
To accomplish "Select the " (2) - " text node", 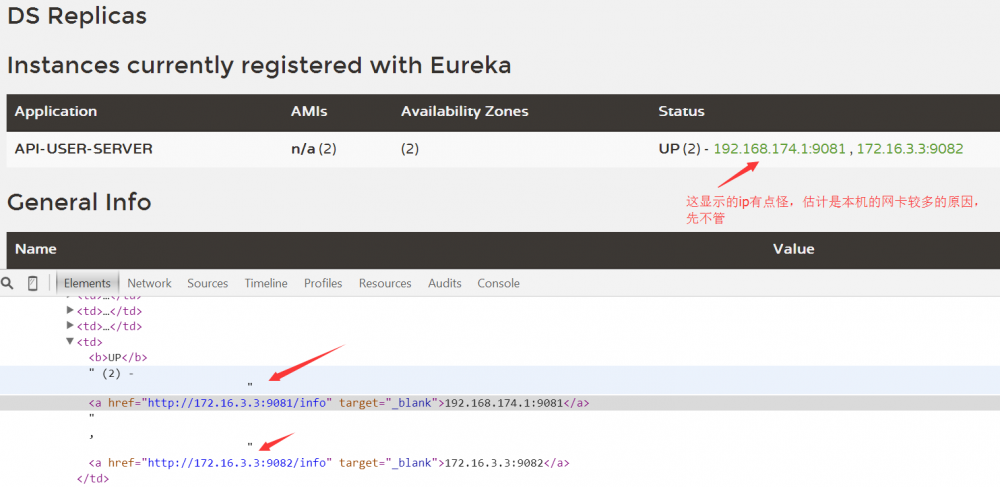I will click(x=112, y=373).
